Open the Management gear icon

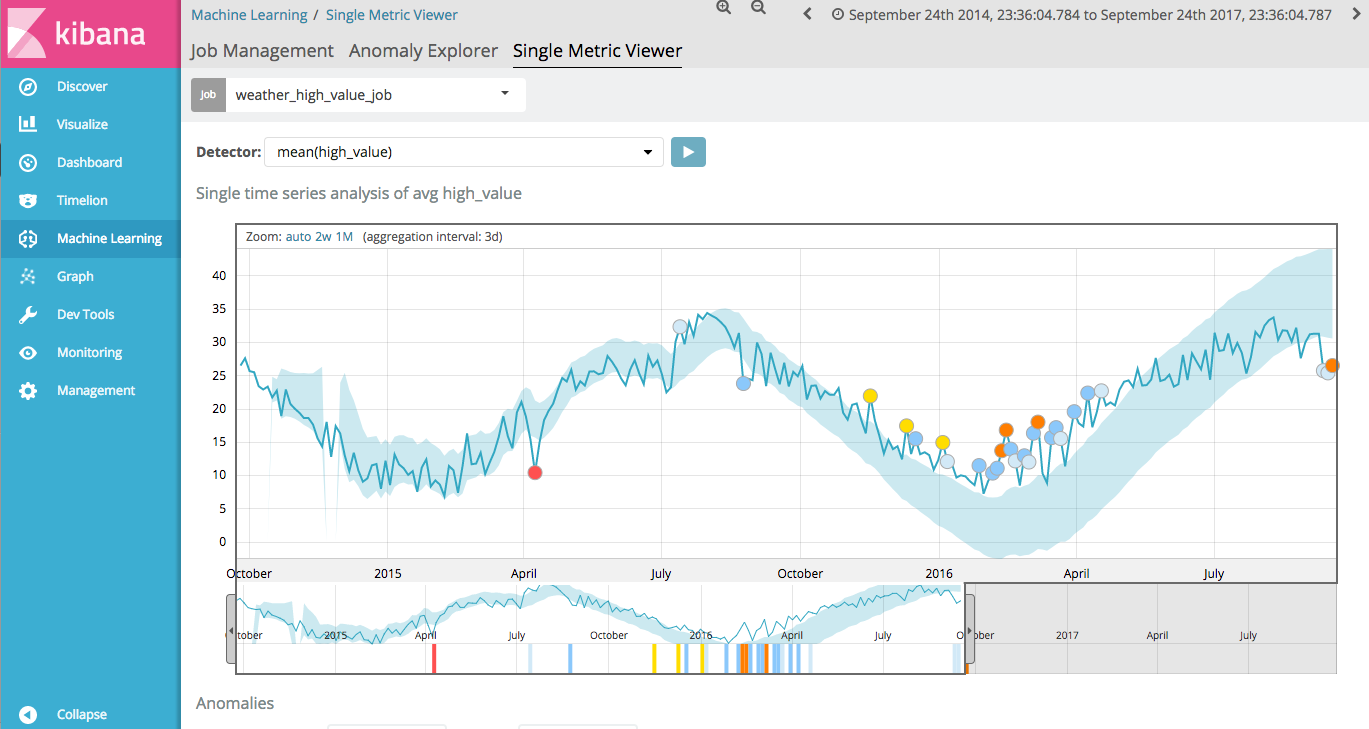pyautogui.click(x=28, y=391)
